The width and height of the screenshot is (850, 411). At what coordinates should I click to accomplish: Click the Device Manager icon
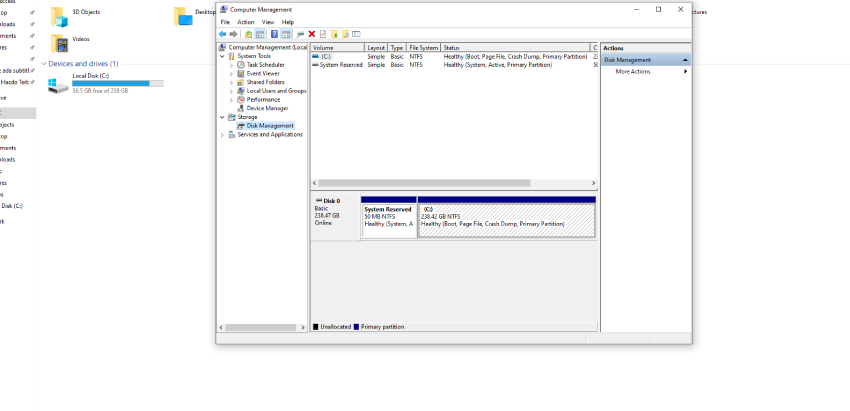point(241,108)
